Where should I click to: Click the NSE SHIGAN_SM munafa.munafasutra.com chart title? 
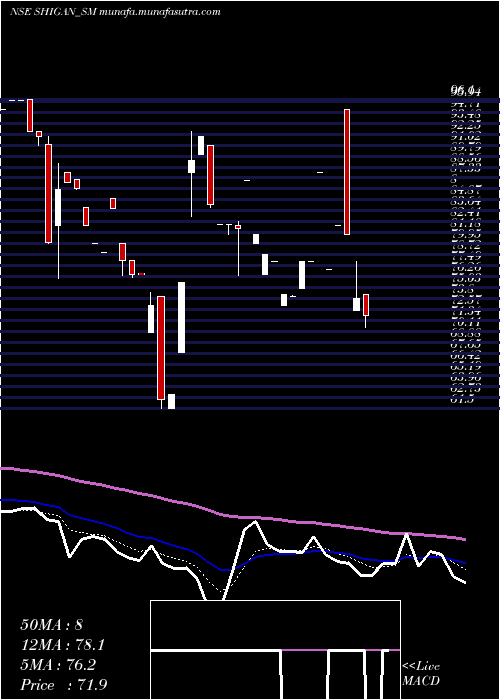pyautogui.click(x=115, y=12)
